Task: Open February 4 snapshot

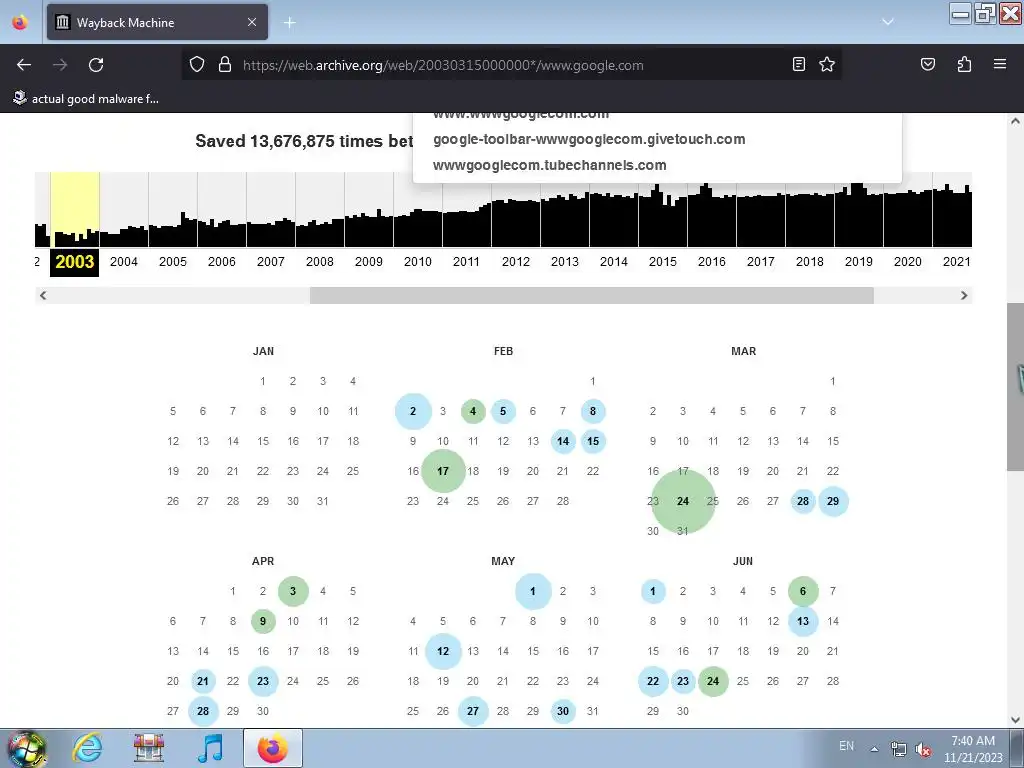Action: tap(473, 411)
